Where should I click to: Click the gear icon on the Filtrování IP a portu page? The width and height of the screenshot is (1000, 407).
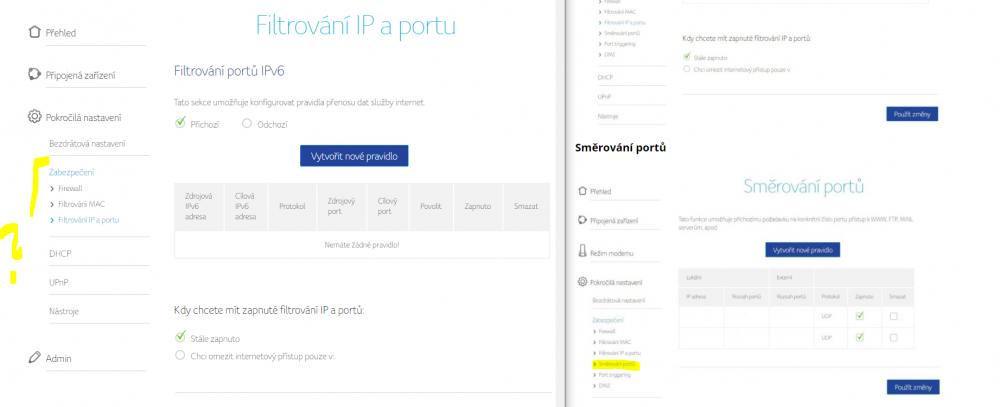click(34, 117)
